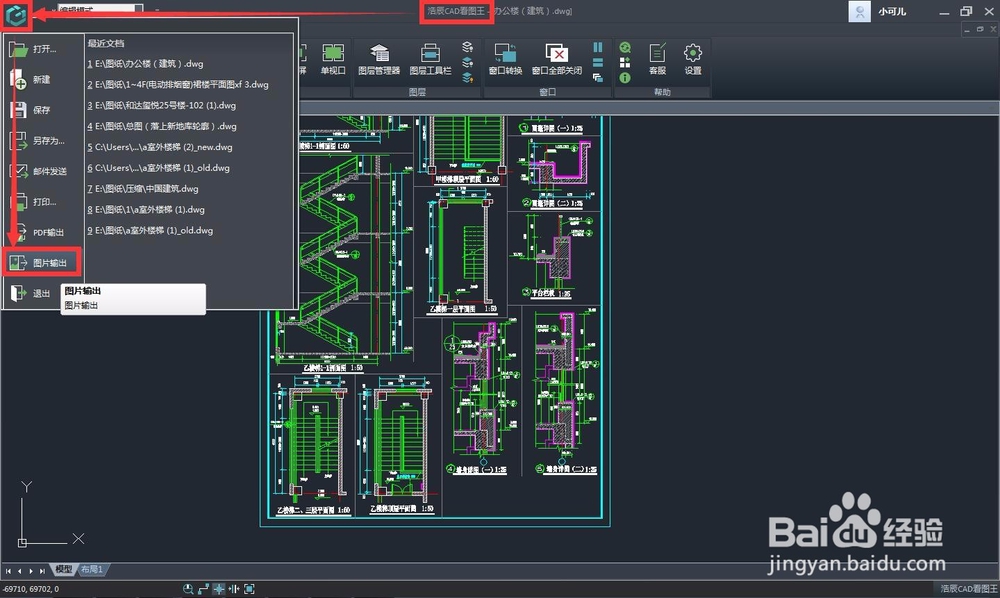This screenshot has height=598, width=1000.
Task: Click zoom magnifier status bar icon
Action: [188, 589]
